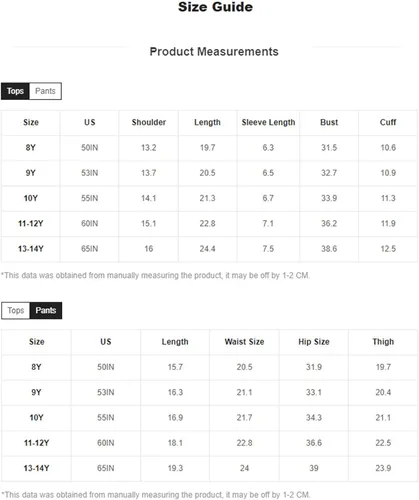Viewport: 419px width, 500px height.
Task: Select the 13-14Y row in pants table
Action: click(x=209, y=468)
